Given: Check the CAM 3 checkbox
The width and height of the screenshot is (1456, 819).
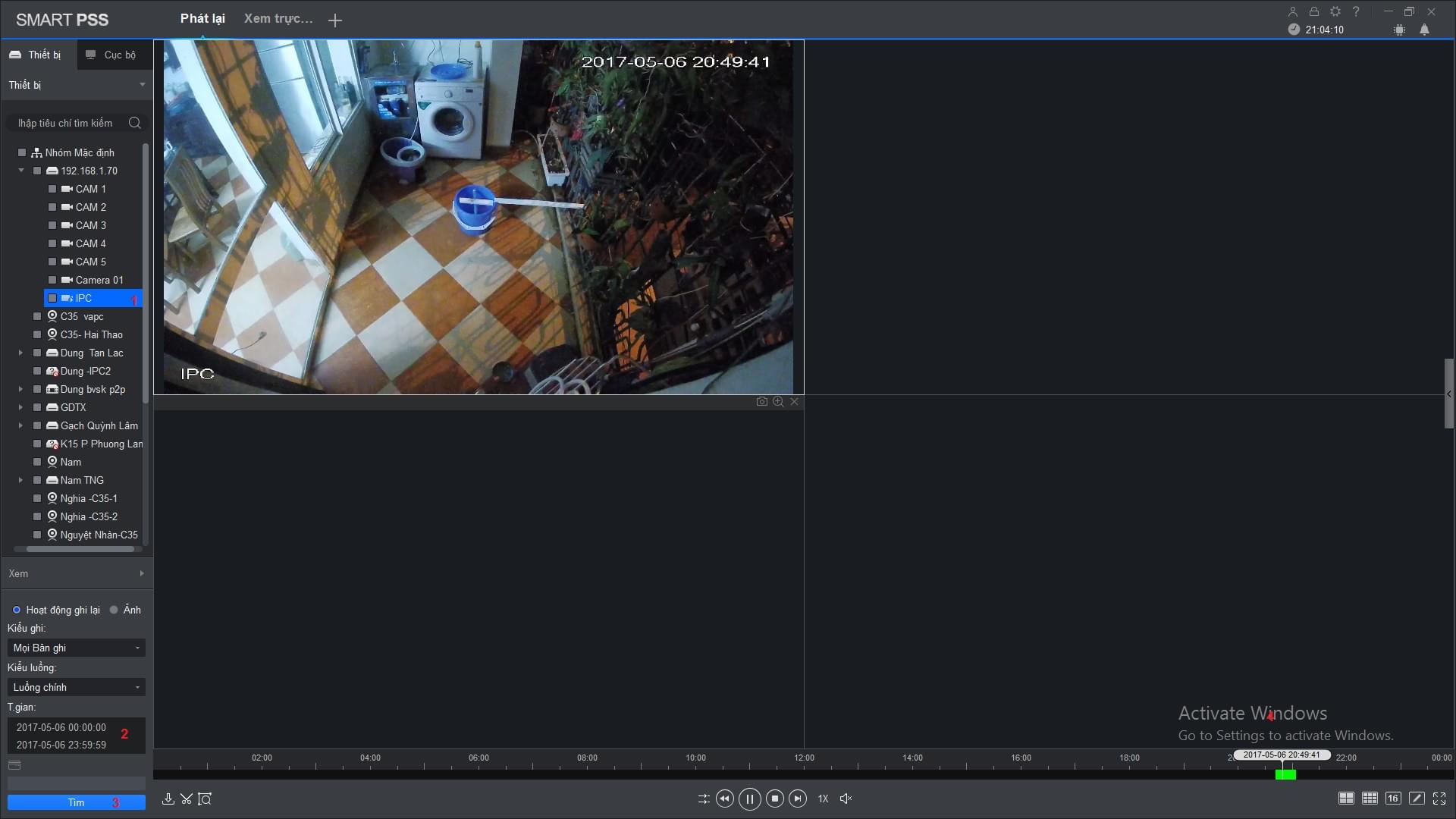Looking at the screenshot, I should 52,225.
